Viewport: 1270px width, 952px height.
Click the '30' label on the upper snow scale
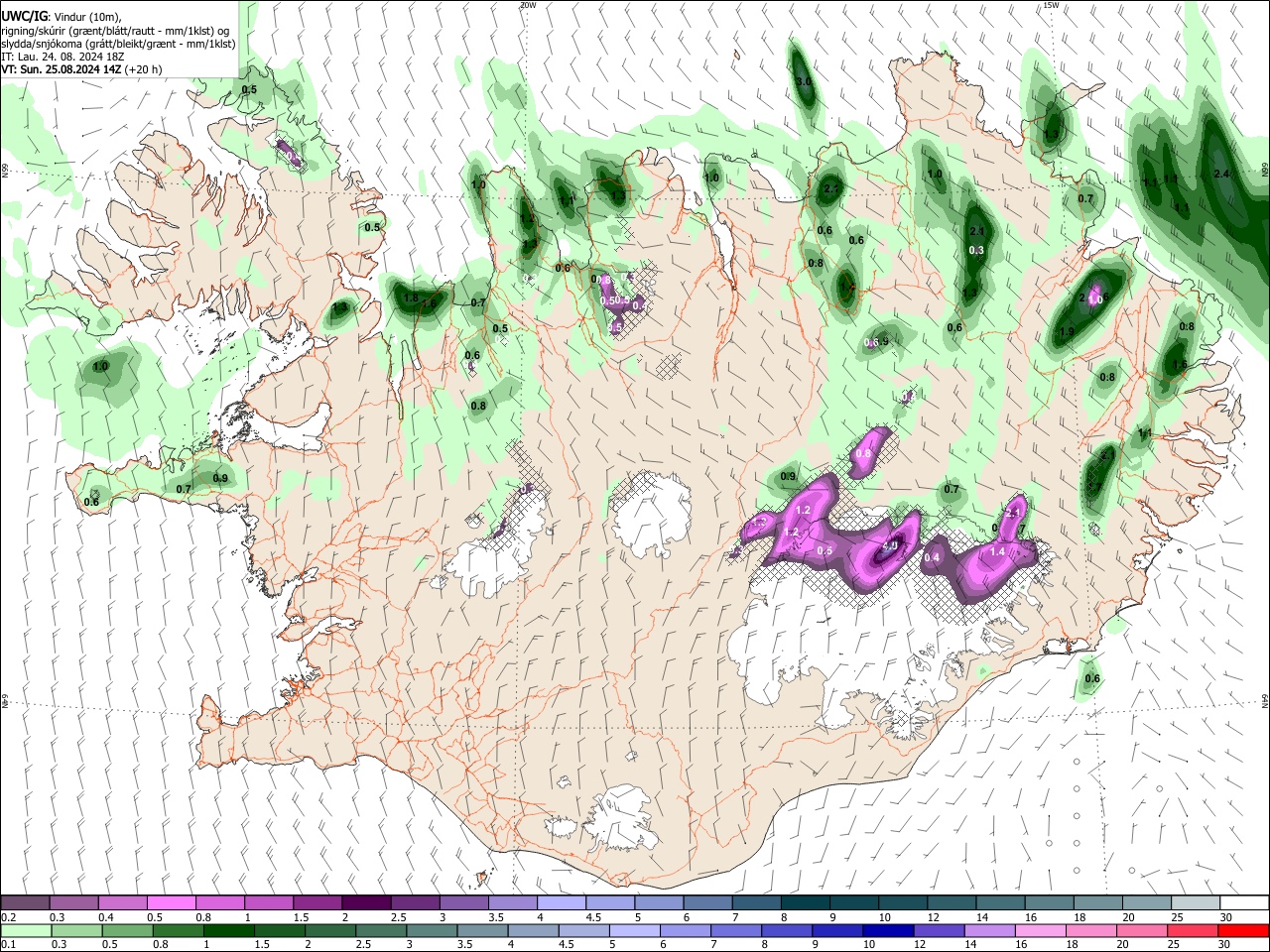pyautogui.click(x=1226, y=917)
